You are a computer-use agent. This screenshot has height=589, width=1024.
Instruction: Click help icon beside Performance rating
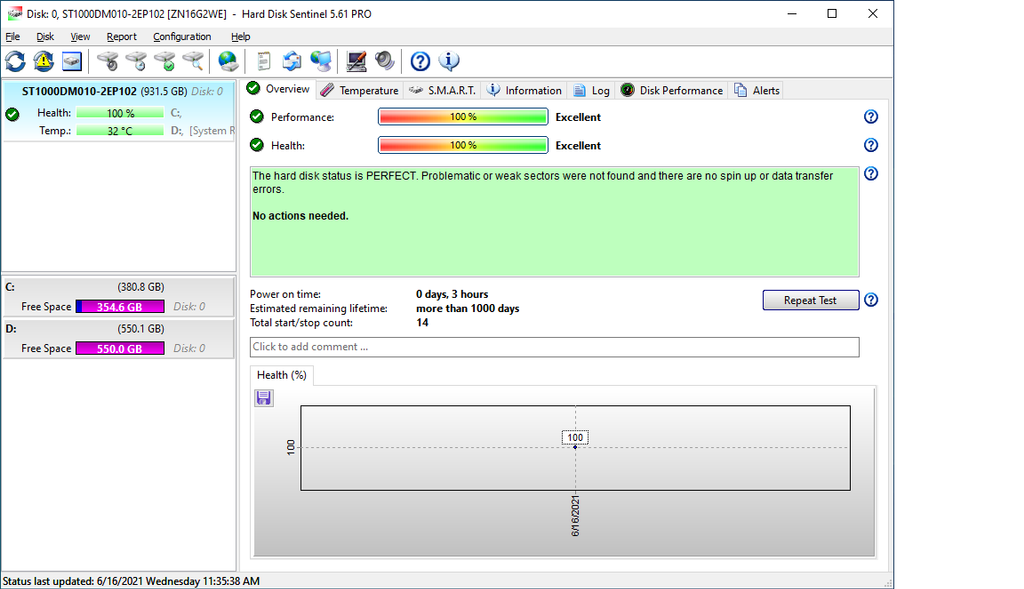[x=871, y=117]
